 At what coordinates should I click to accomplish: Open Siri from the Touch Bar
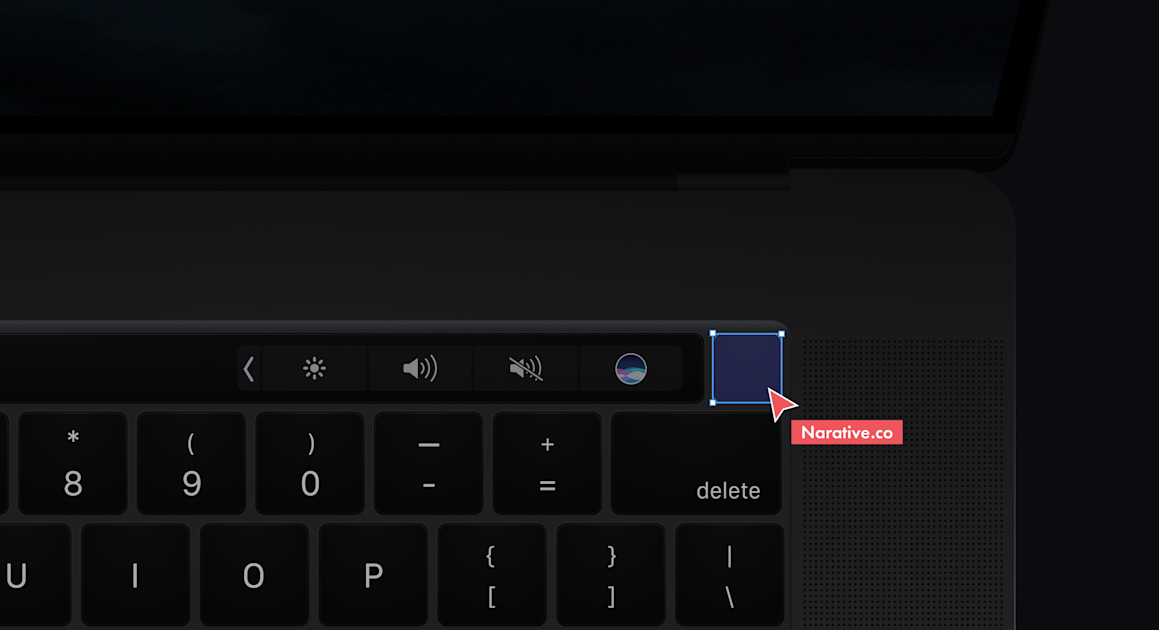(x=631, y=368)
